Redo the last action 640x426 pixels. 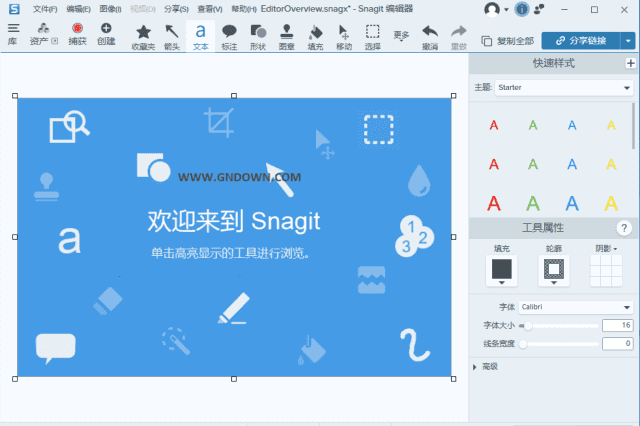point(459,37)
